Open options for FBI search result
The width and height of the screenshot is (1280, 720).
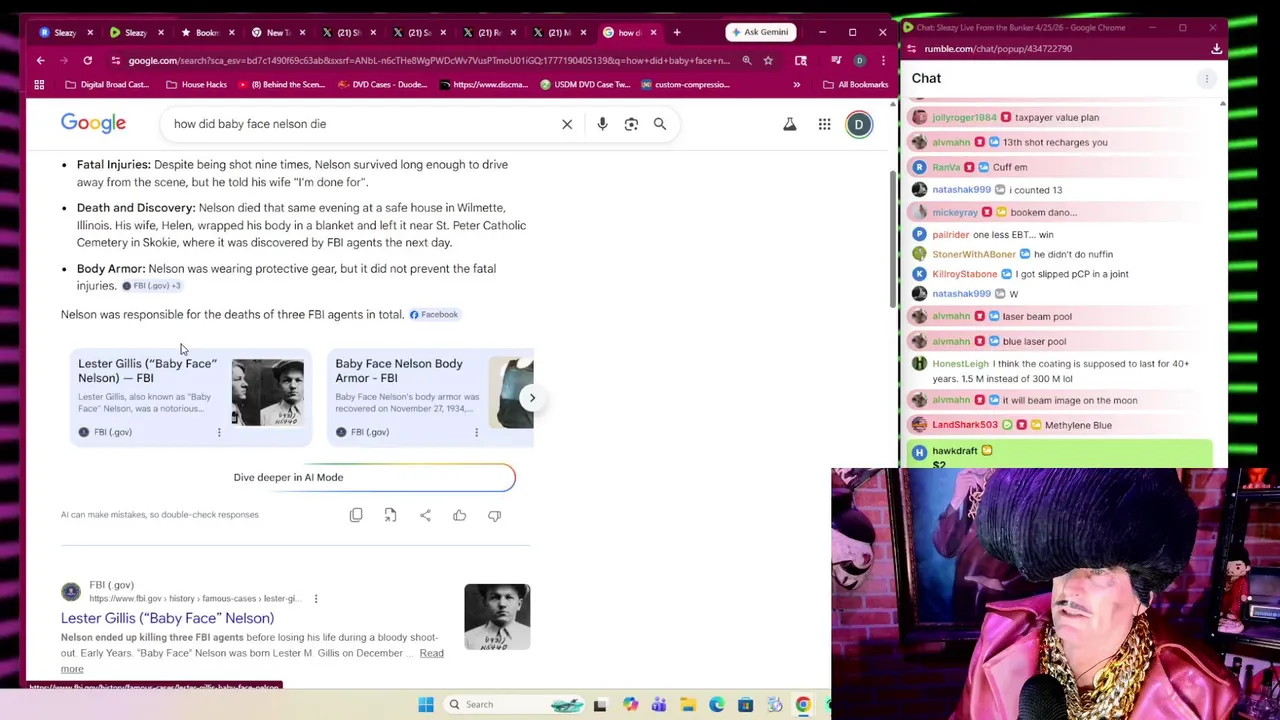coord(315,598)
